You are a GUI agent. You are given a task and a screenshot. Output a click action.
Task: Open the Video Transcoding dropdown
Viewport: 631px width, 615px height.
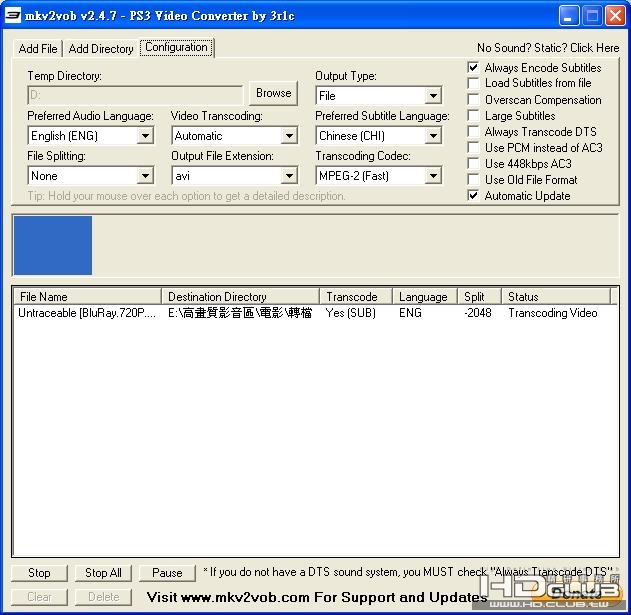click(235, 136)
